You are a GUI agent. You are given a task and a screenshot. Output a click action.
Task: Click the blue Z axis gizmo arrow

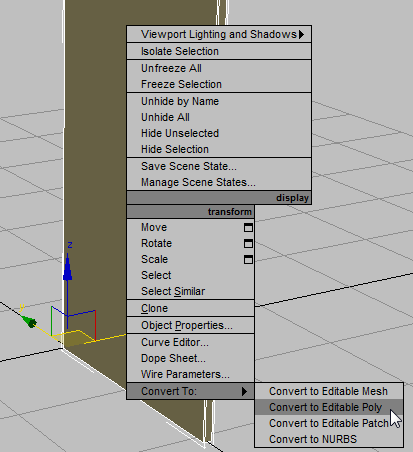coord(68,268)
